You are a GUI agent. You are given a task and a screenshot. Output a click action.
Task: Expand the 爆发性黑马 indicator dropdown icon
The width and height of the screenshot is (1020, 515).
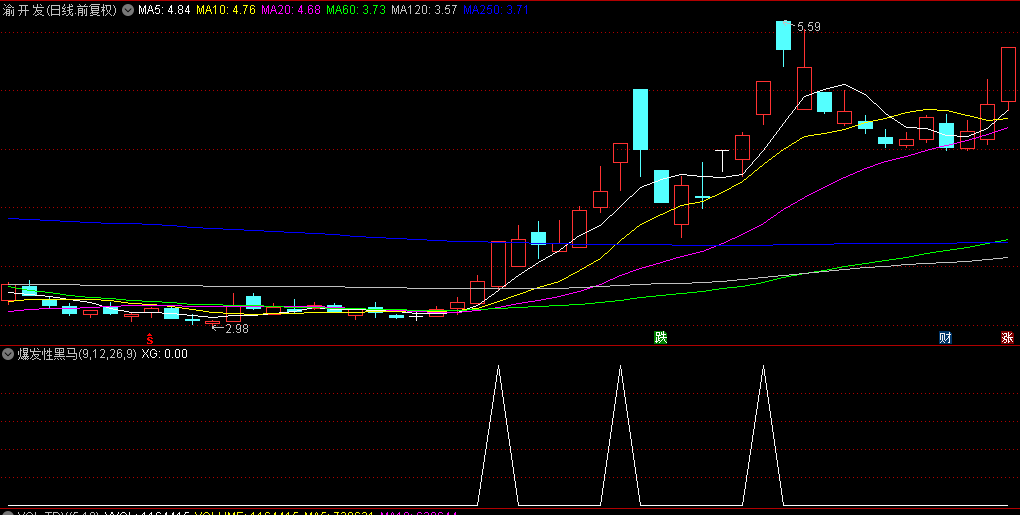tap(8, 354)
